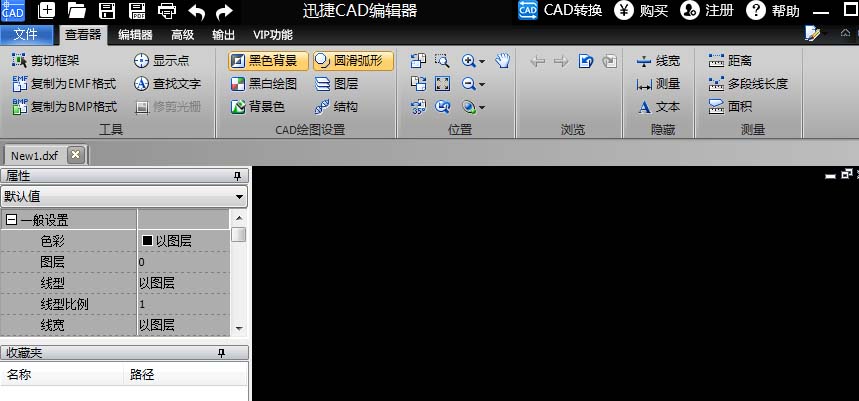
Task: Toggle 黑白绘图 mode
Action: pos(264,84)
